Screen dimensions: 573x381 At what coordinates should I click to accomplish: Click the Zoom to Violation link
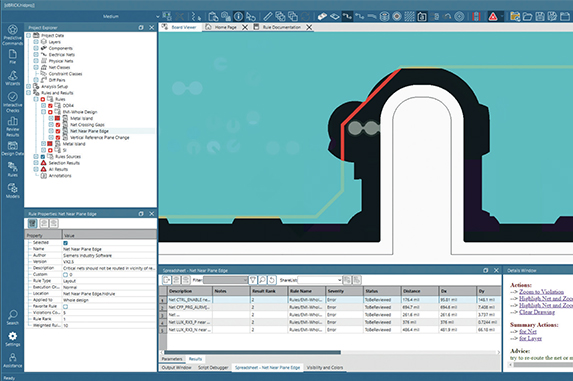(541, 292)
